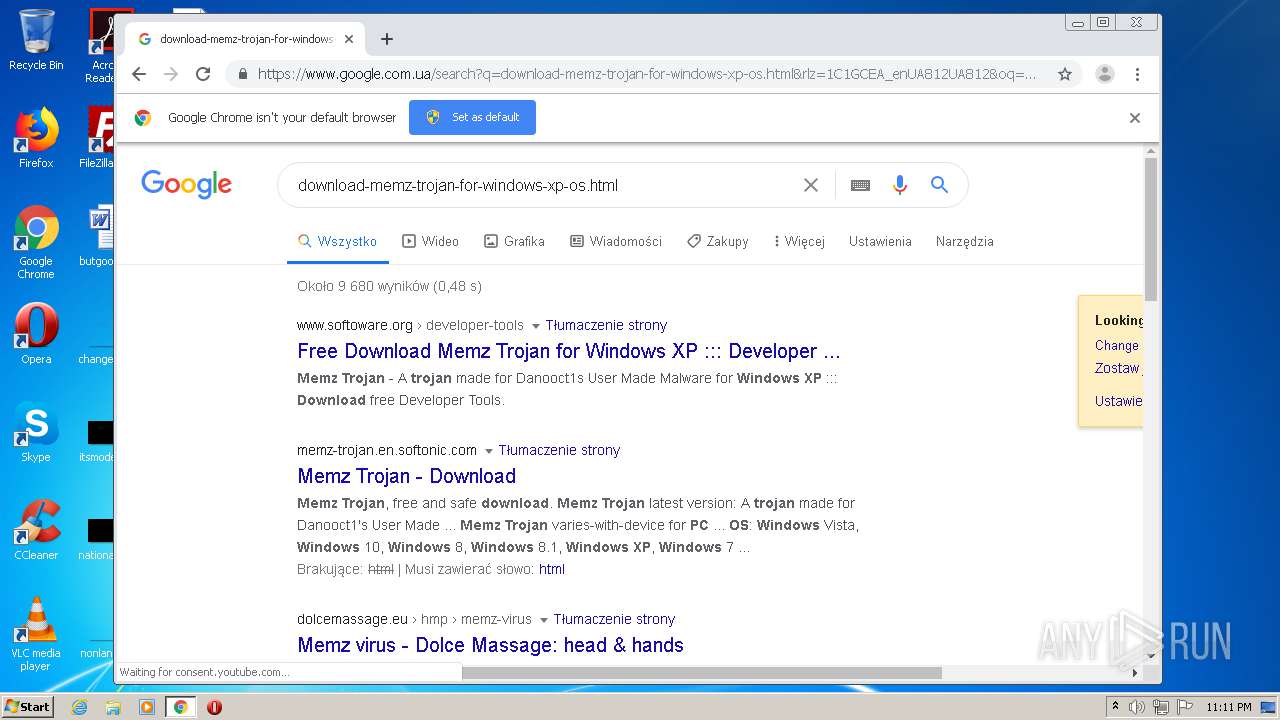The width and height of the screenshot is (1280, 720).
Task: Open VLC media player desktop shortcut
Action: pos(36,634)
